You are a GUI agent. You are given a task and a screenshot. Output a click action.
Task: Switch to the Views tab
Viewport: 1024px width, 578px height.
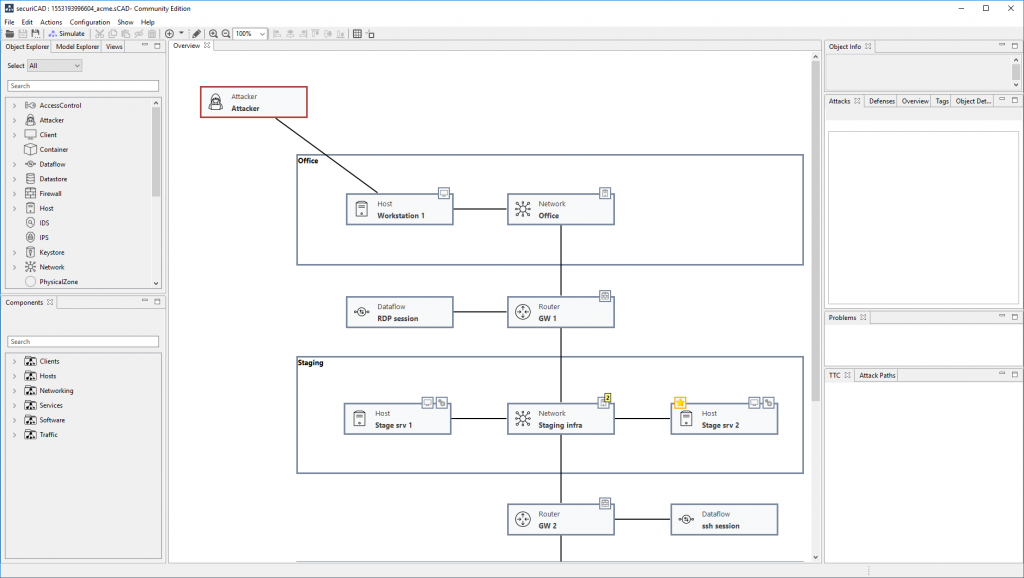click(114, 46)
